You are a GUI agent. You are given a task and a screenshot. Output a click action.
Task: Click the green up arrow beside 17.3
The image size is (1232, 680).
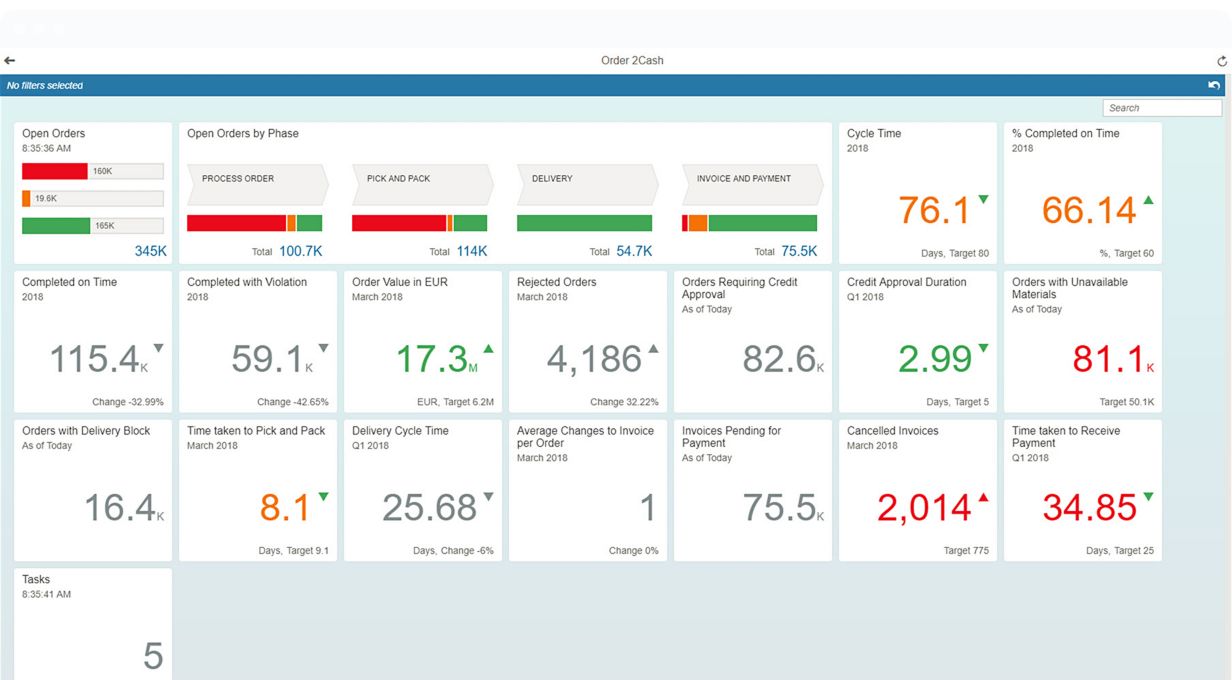pos(488,348)
